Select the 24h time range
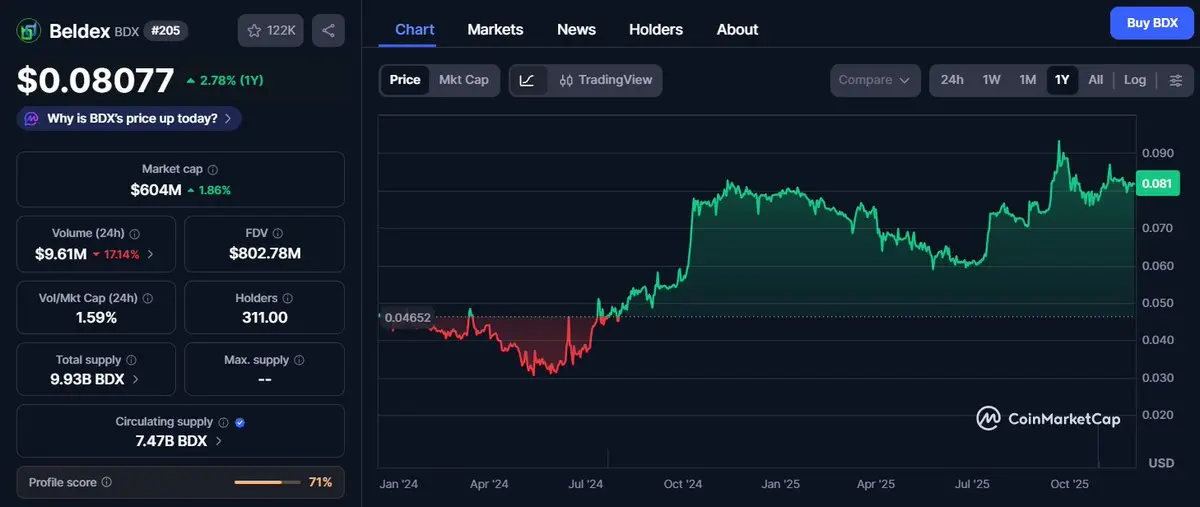Viewport: 1200px width, 507px height. [952, 80]
